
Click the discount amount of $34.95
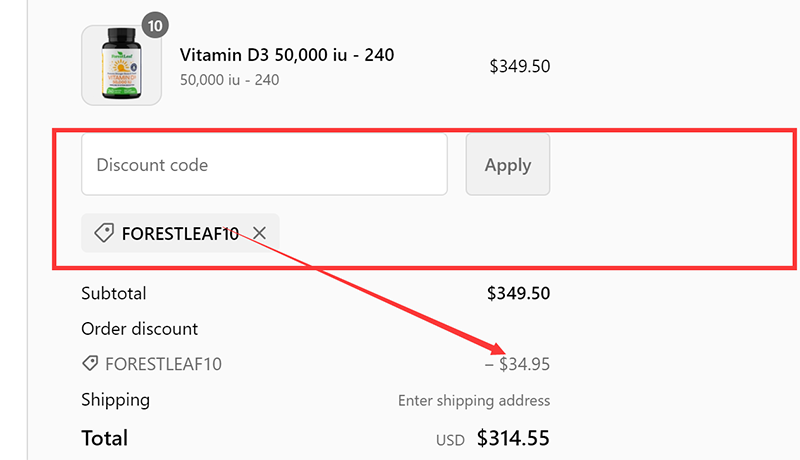pos(518,364)
